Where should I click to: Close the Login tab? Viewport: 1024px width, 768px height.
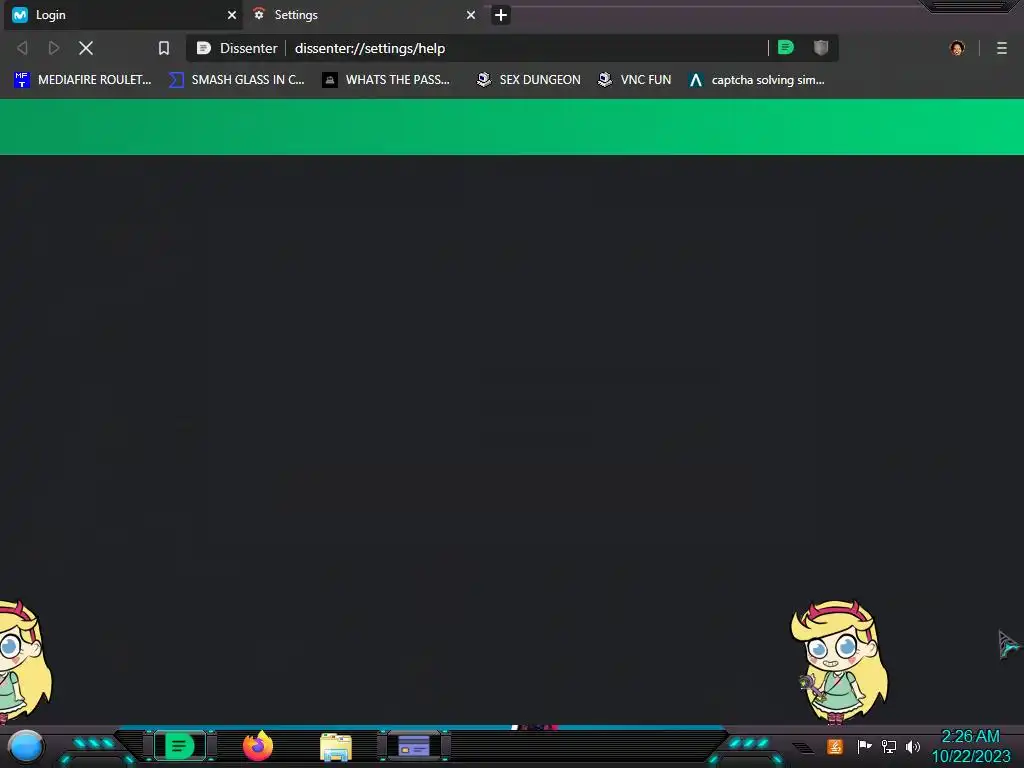[x=232, y=15]
